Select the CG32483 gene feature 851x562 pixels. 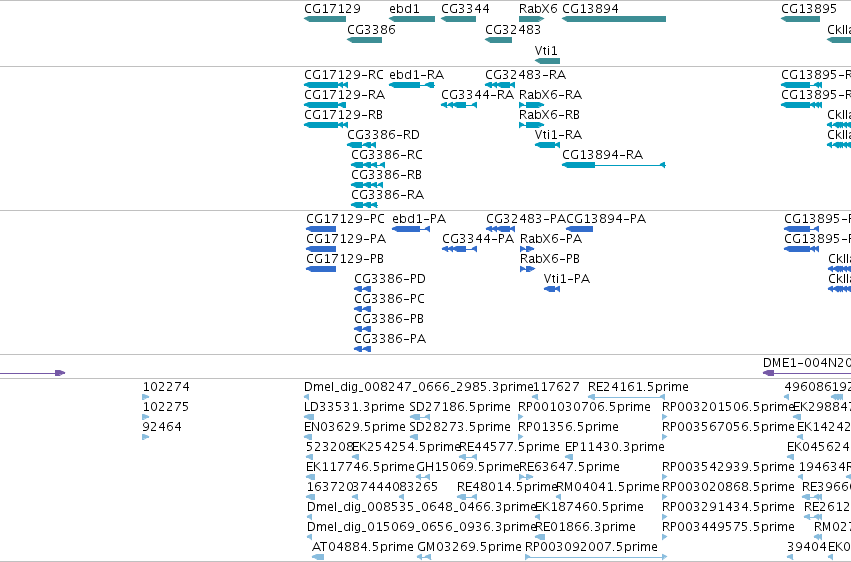pos(498,40)
